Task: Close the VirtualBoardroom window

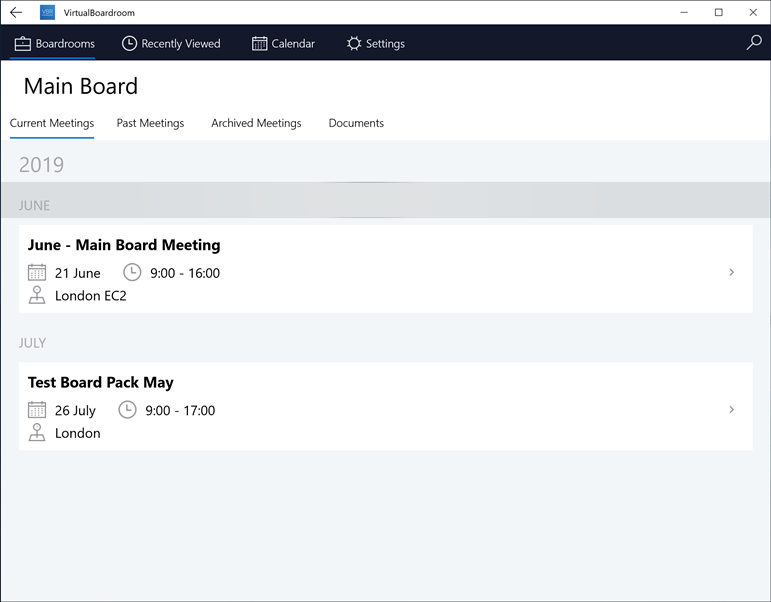Action: pos(753,12)
